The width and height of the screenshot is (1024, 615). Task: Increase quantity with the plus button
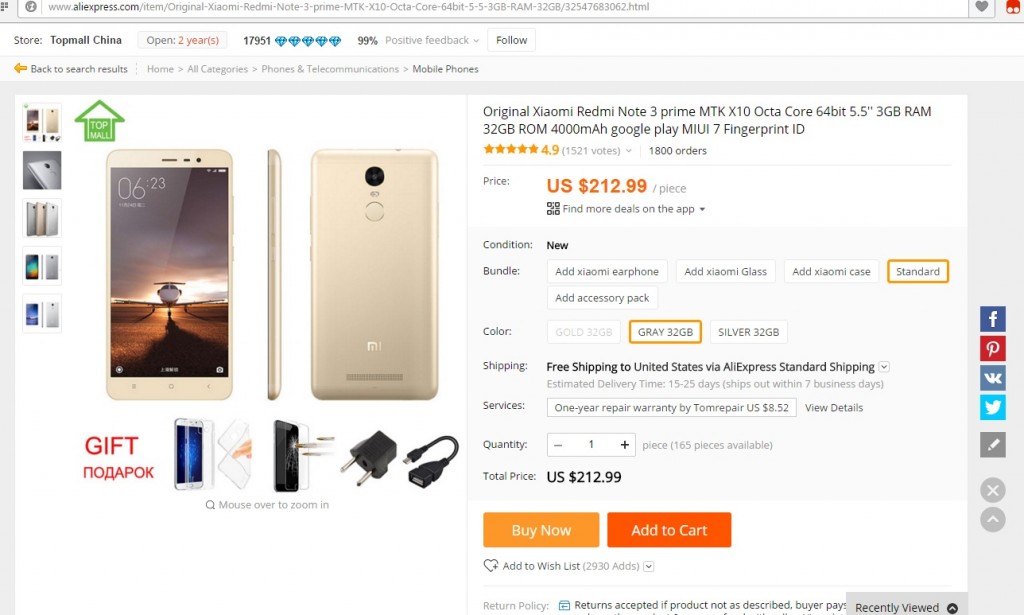[625, 444]
